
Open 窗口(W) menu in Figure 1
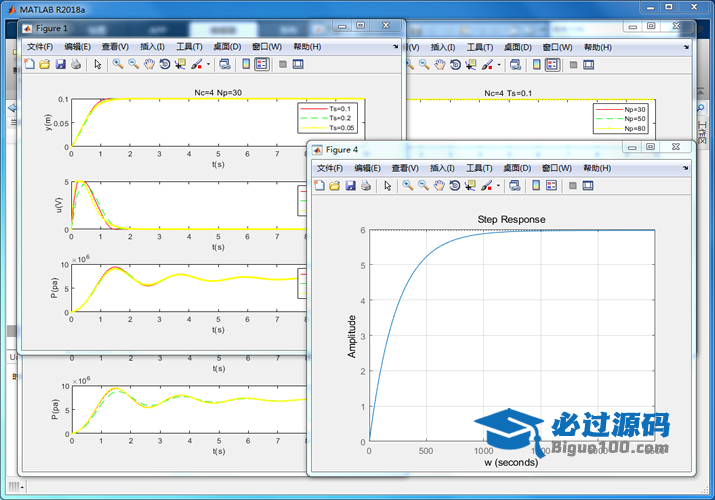267,47
